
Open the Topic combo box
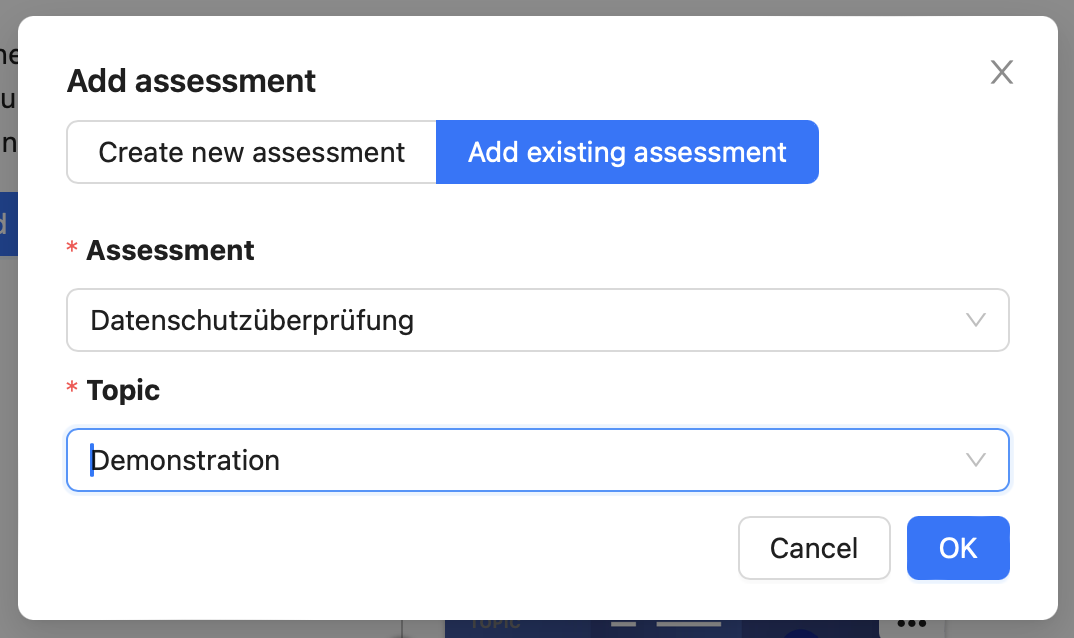[538, 460]
